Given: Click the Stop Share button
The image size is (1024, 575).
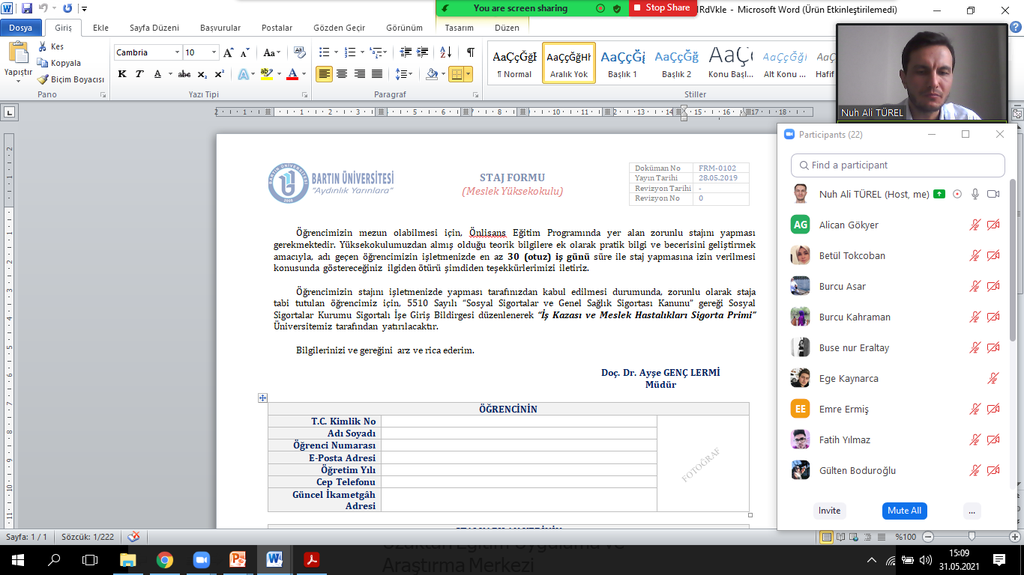Looking at the screenshot, I should tap(660, 8).
